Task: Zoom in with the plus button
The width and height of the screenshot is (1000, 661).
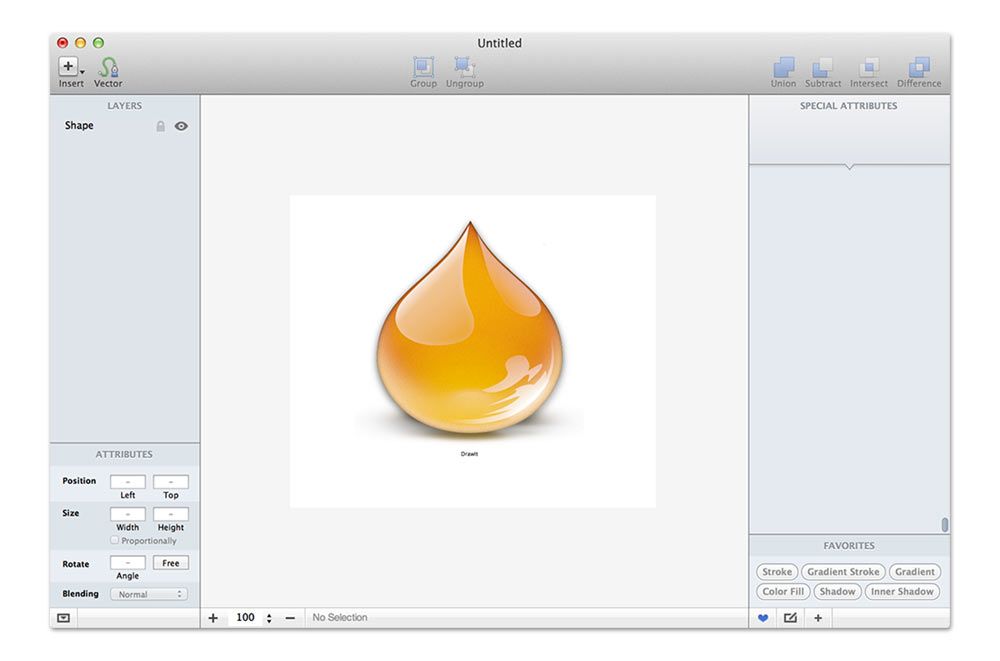Action: 213,618
